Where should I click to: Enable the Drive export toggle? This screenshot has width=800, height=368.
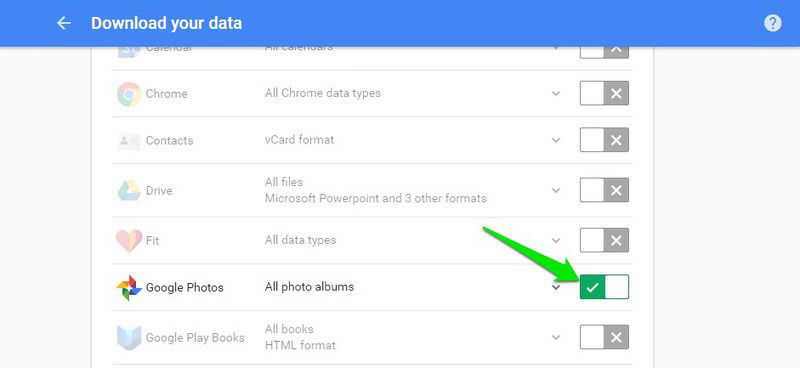tap(604, 190)
